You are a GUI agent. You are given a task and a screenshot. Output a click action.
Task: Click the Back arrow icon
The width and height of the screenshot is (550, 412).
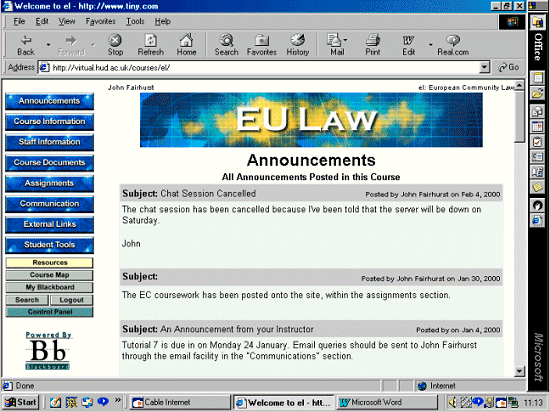tap(26, 40)
